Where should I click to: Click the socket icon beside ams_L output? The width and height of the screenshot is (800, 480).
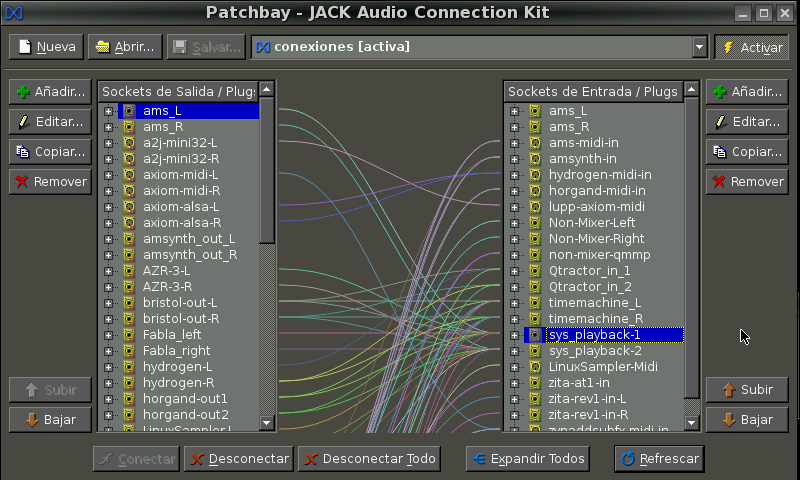[129, 111]
